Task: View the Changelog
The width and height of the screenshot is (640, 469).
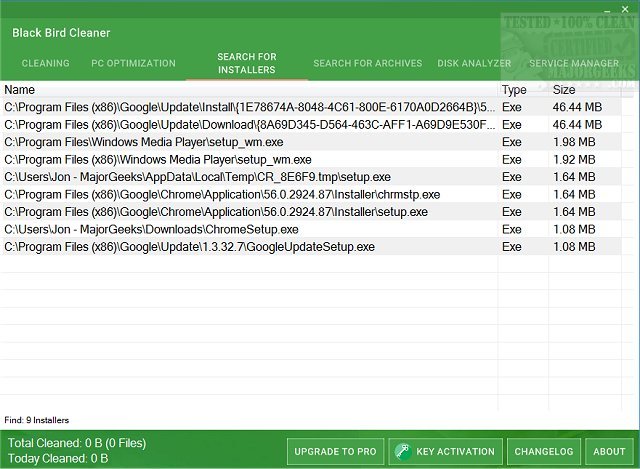Action: point(544,451)
